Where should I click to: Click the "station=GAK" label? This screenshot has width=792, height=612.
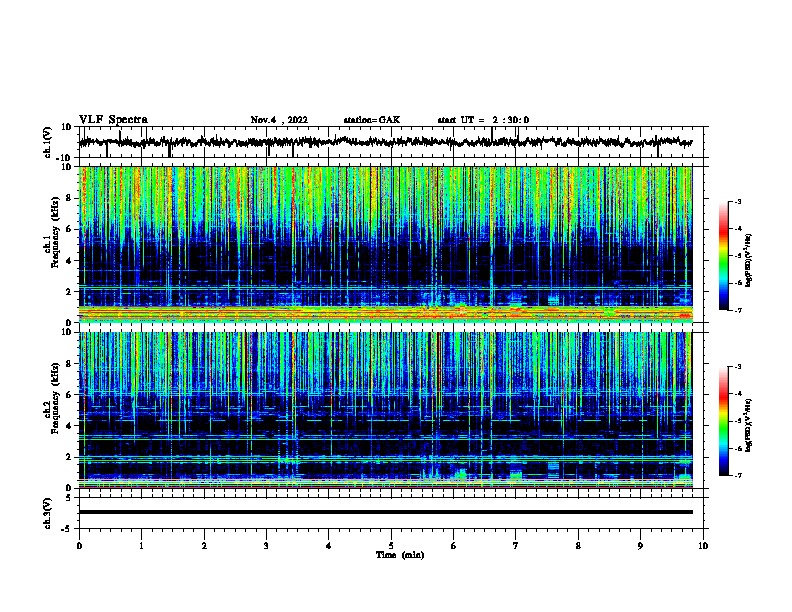pos(372,120)
